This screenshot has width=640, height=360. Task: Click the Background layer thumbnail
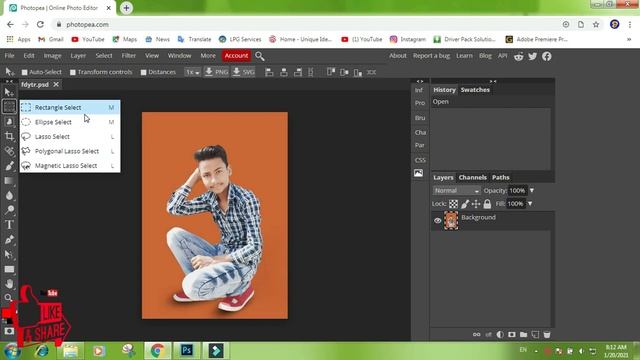(451, 220)
